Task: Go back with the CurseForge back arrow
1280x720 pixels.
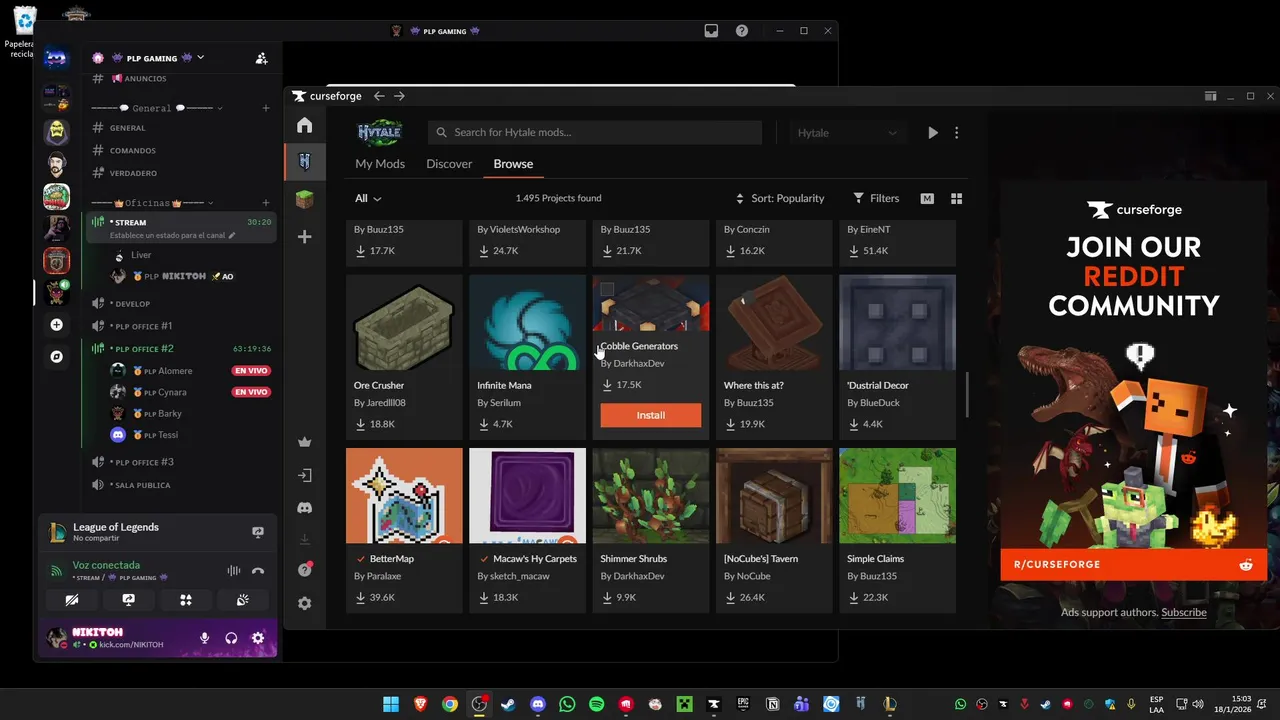Action: 379,96
